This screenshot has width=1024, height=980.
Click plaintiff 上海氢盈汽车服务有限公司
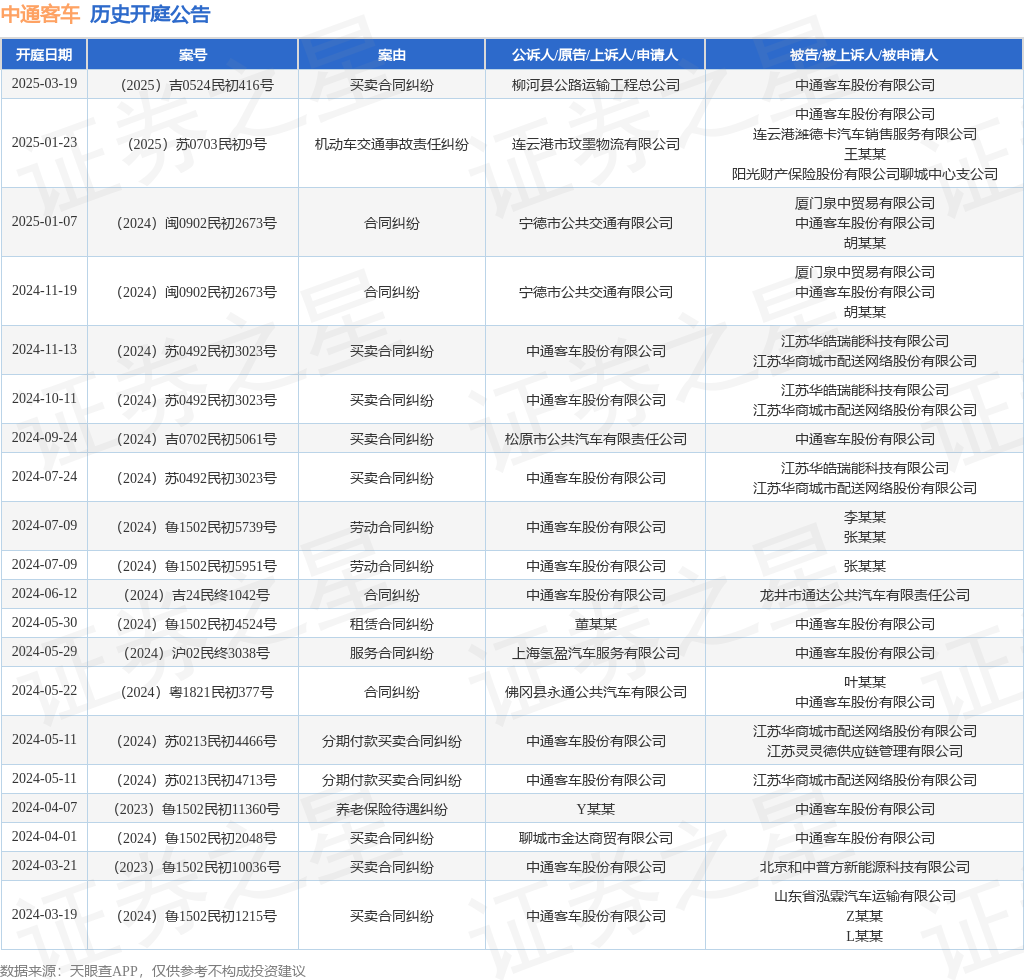(596, 653)
